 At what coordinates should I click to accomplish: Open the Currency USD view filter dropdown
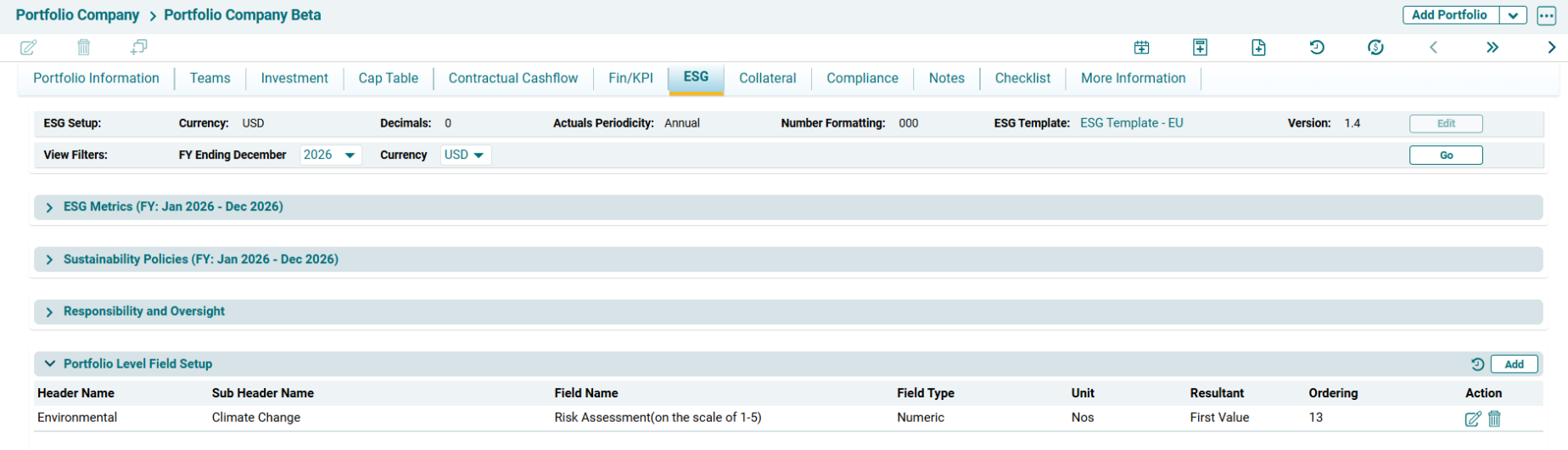coord(465,155)
